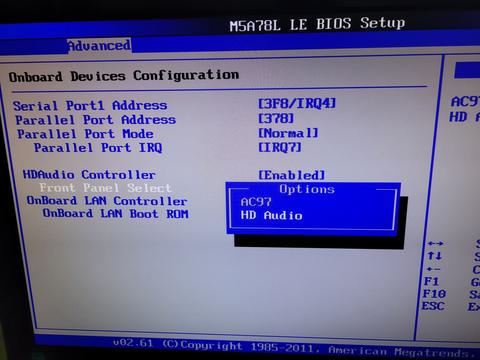Open Serial Port1 Address value 3F8/IRQ4
Viewport: 480px width, 360px height.
pos(297,103)
